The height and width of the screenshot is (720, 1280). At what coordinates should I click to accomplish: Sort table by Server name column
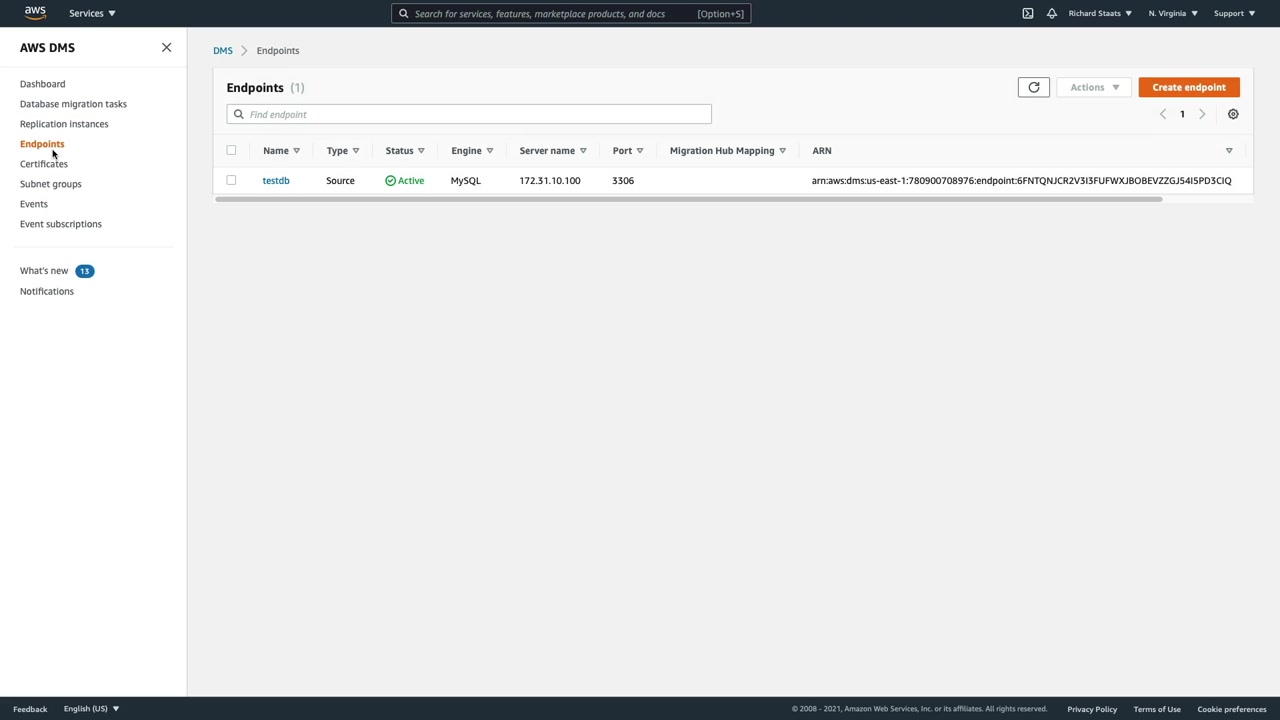(553, 150)
